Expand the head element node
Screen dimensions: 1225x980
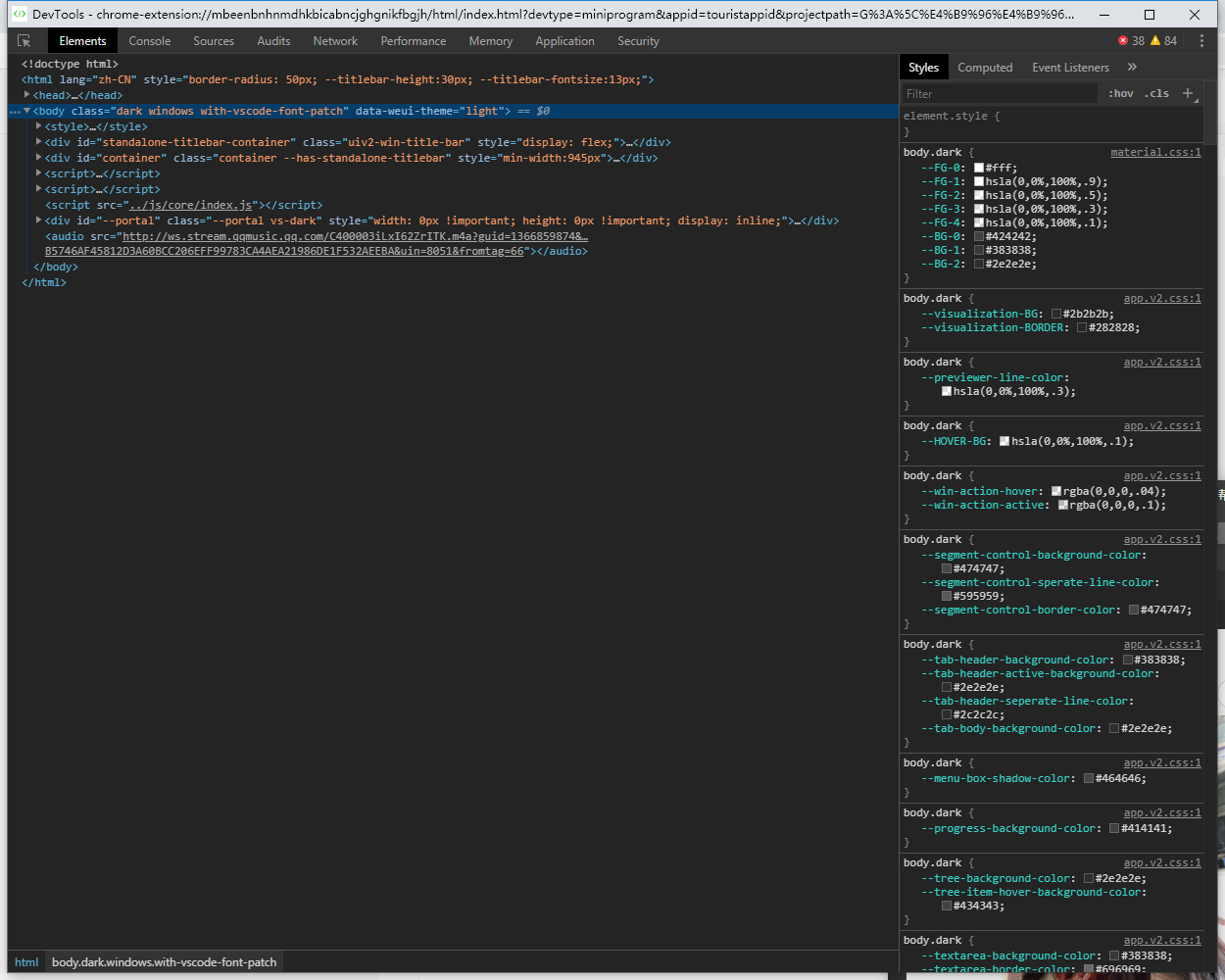tap(27, 95)
